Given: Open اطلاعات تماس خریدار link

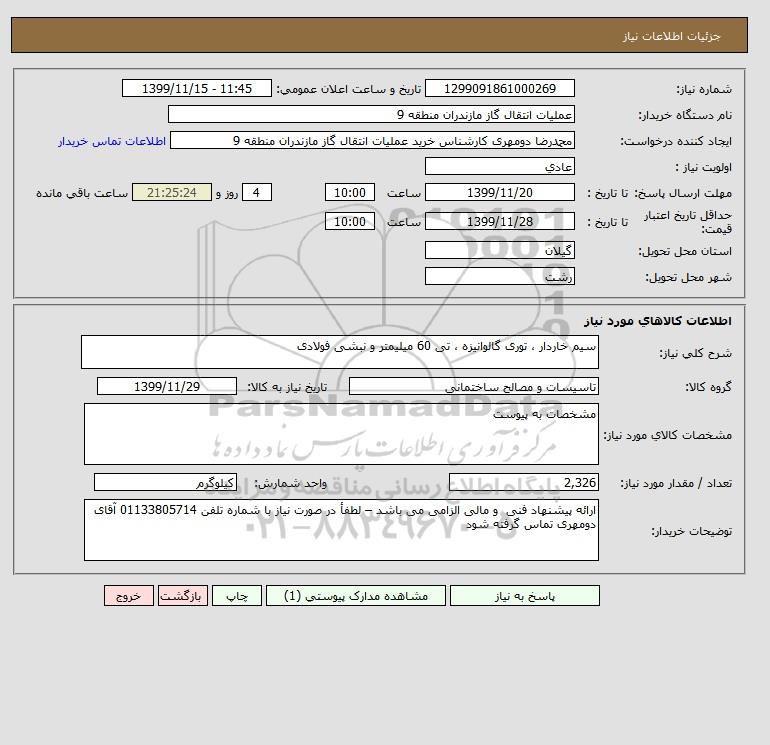Looking at the screenshot, I should click(x=112, y=141).
